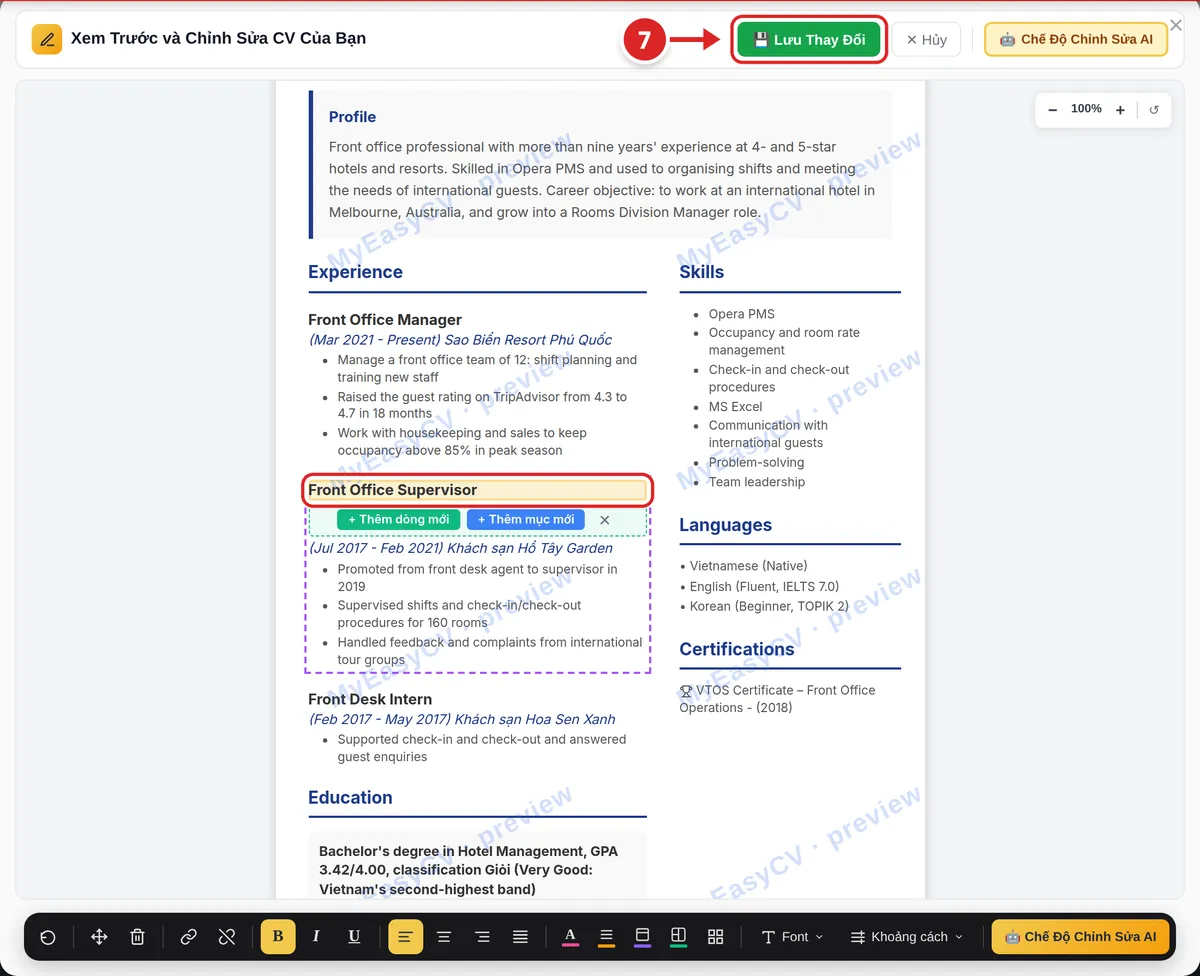This screenshot has height=976, width=1200.
Task: Click Chế Độ Chỉnh Sửa AI in the bottom toolbar
Action: 1080,937
